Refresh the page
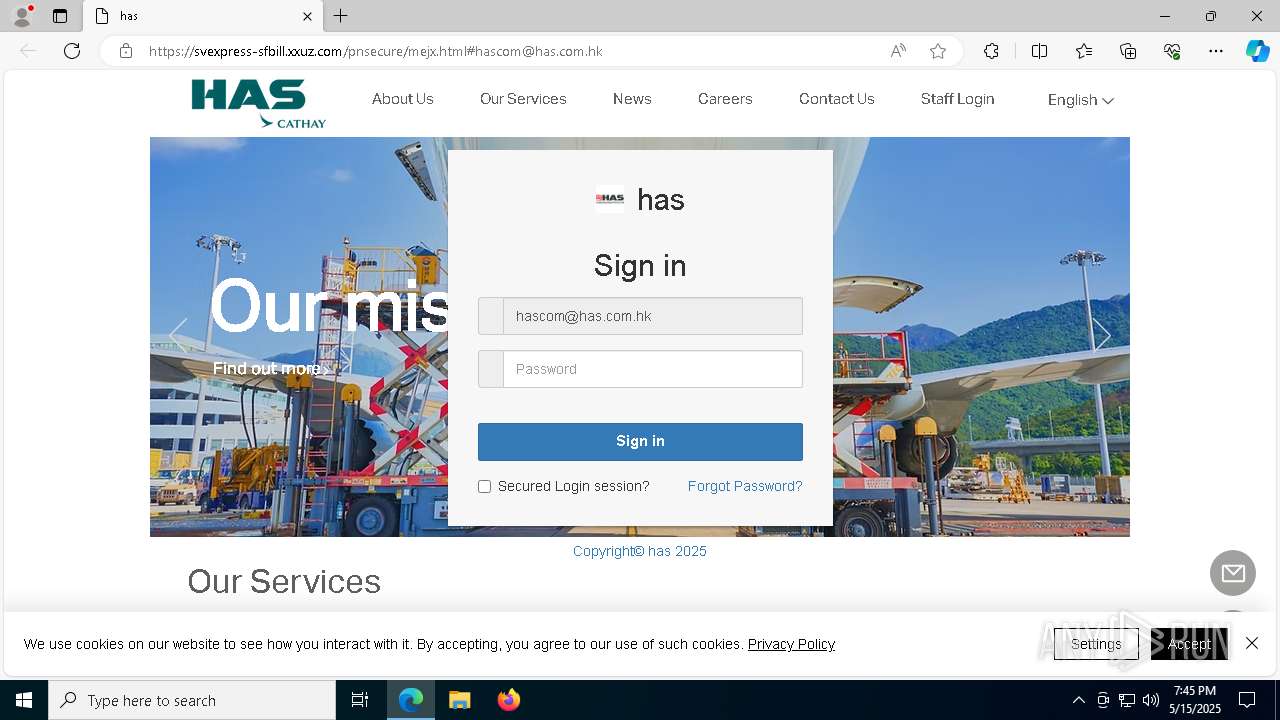 click(72, 51)
